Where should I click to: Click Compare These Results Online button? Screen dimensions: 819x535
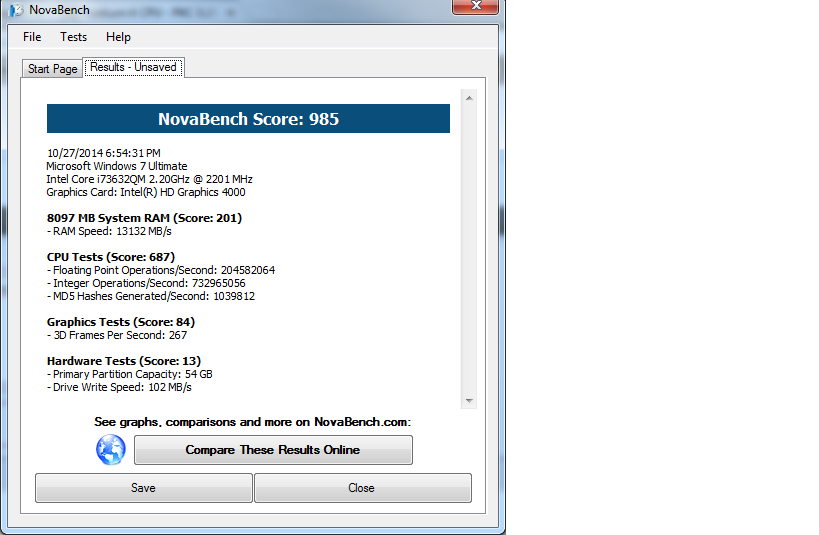coord(273,450)
